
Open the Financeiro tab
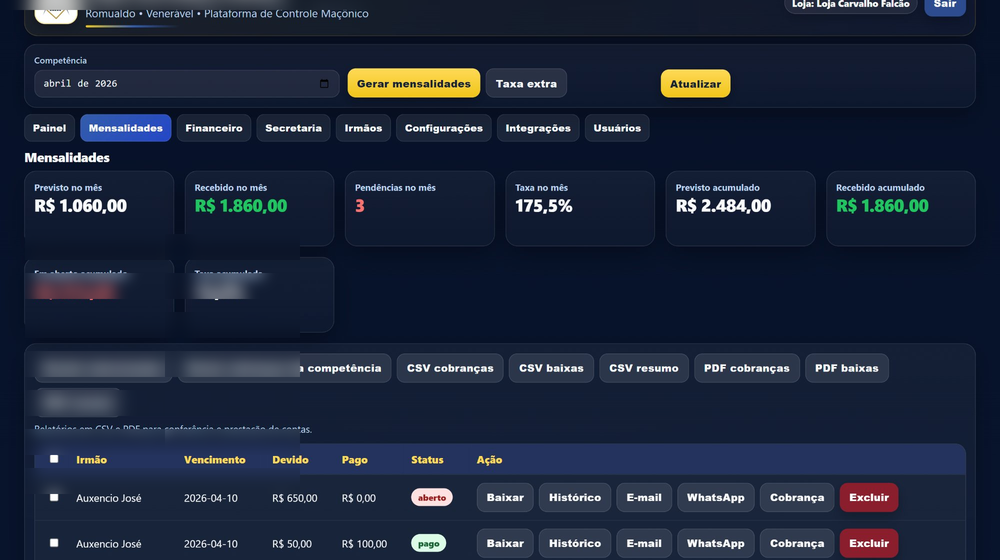click(x=214, y=128)
